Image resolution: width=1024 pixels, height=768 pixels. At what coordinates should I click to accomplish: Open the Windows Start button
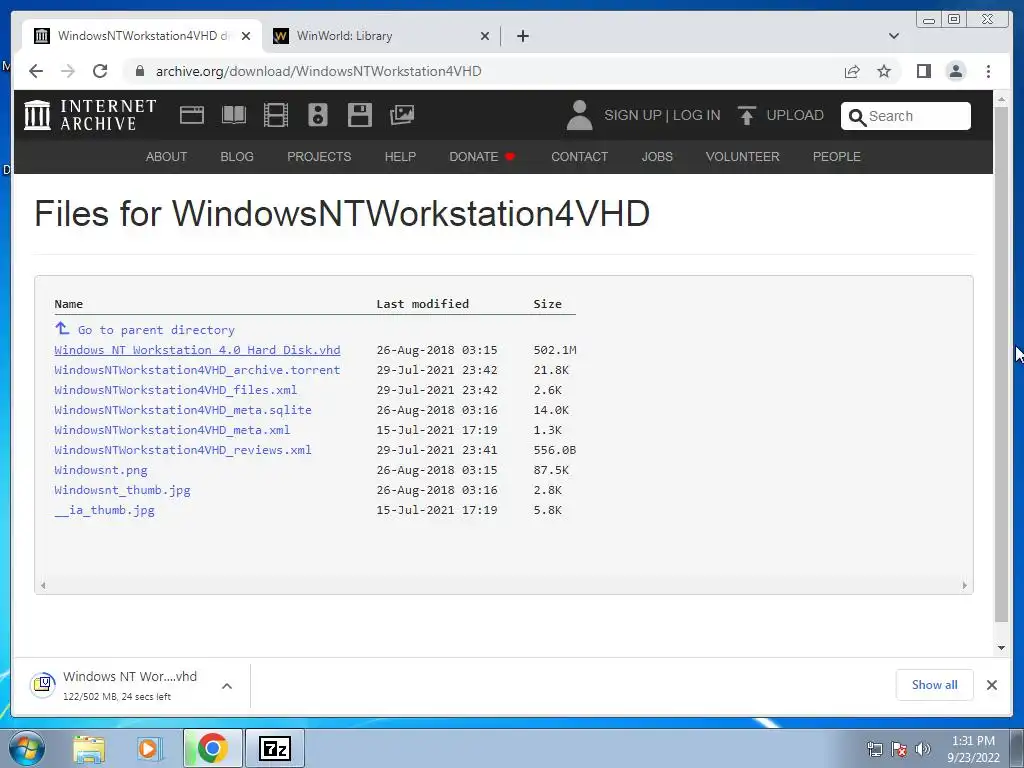(x=26, y=748)
